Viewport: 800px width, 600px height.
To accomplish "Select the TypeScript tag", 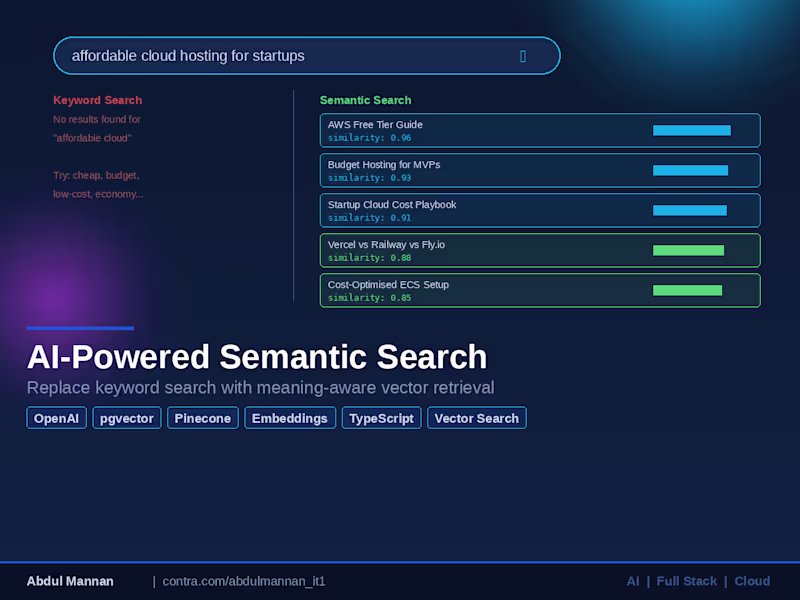I will click(x=382, y=418).
